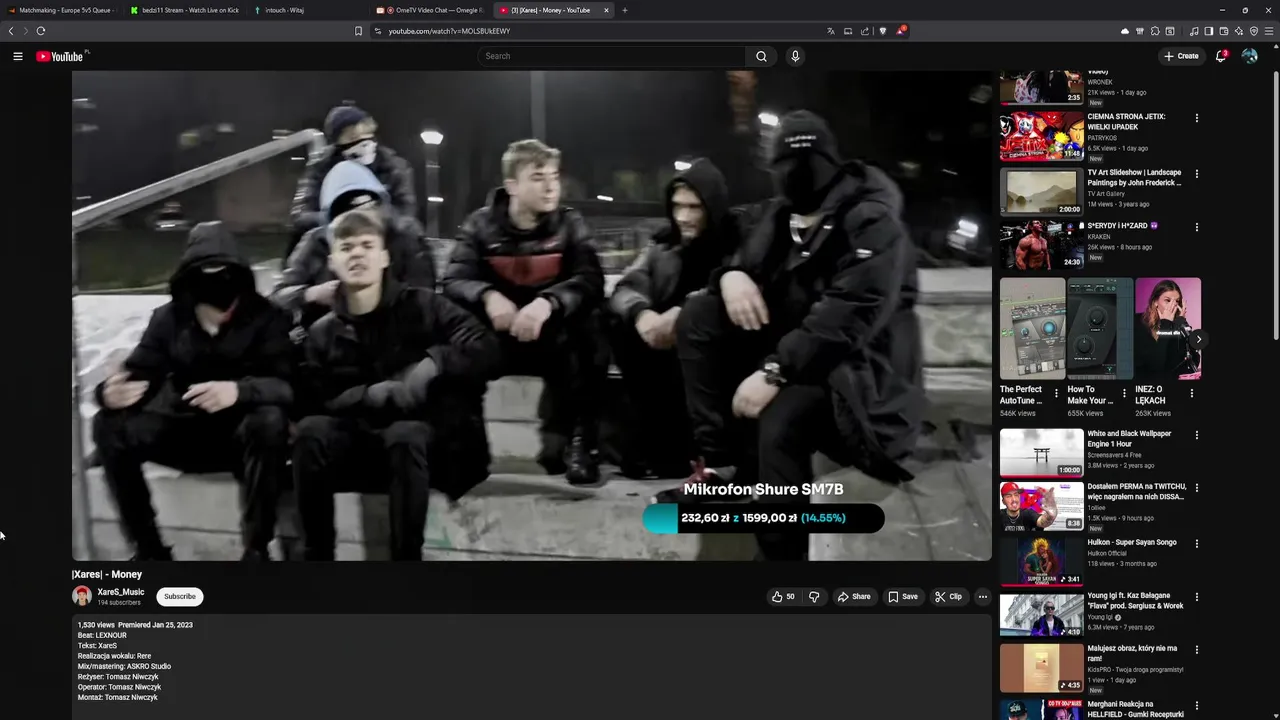The height and width of the screenshot is (720, 1280).
Task: Reload the current page
Action: 40,31
